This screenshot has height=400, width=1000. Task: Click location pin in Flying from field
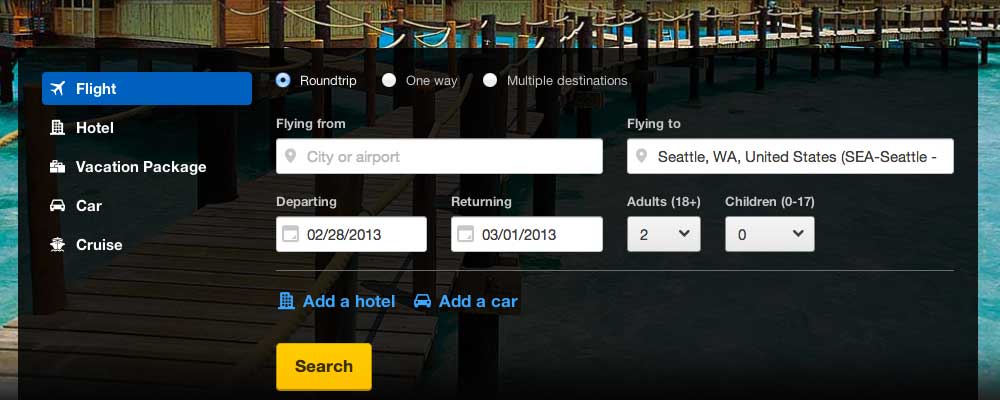click(x=291, y=156)
